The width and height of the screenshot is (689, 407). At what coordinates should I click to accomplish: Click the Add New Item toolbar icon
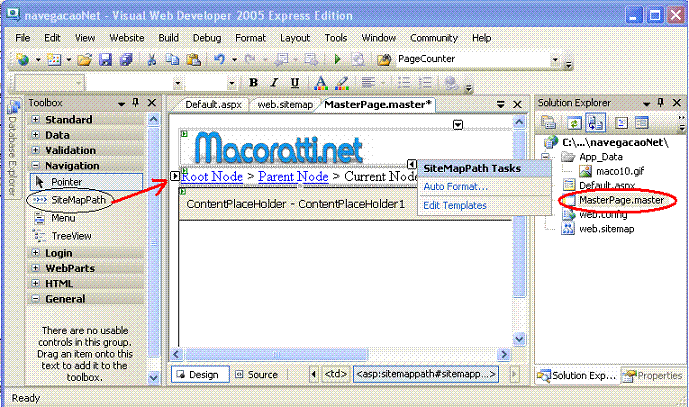(54, 59)
